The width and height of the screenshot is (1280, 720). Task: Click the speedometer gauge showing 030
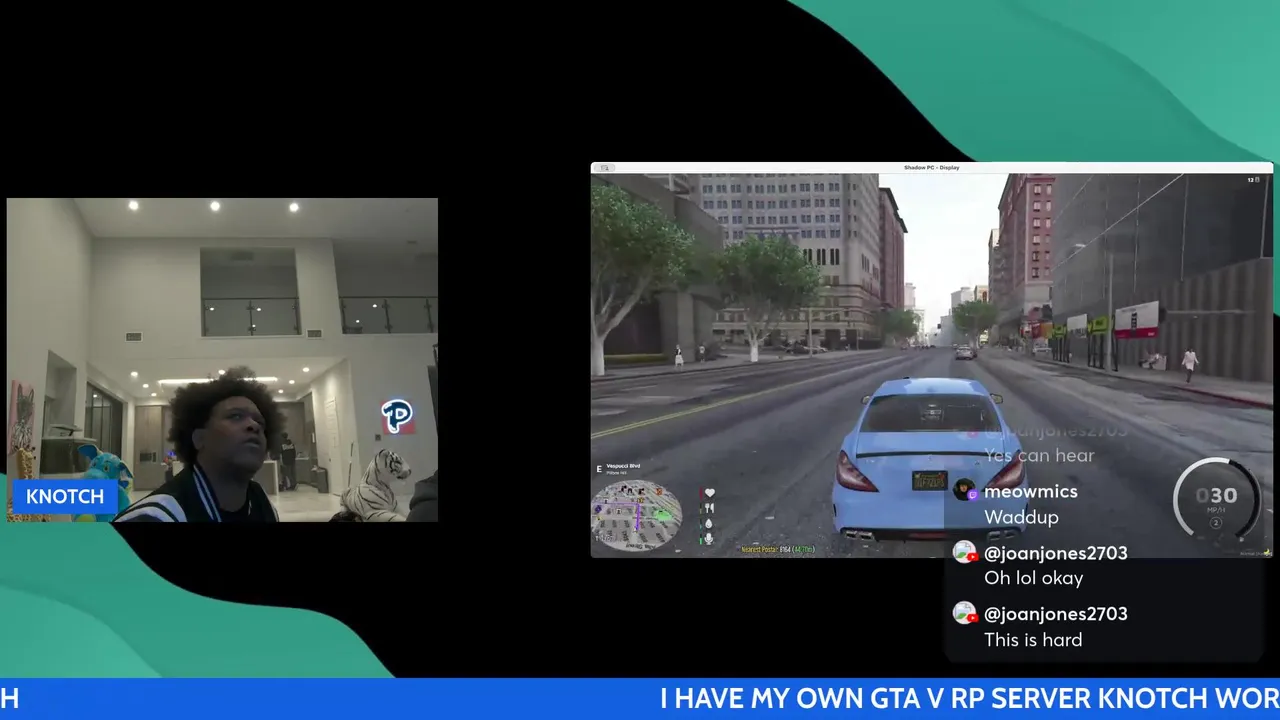pyautogui.click(x=1216, y=500)
